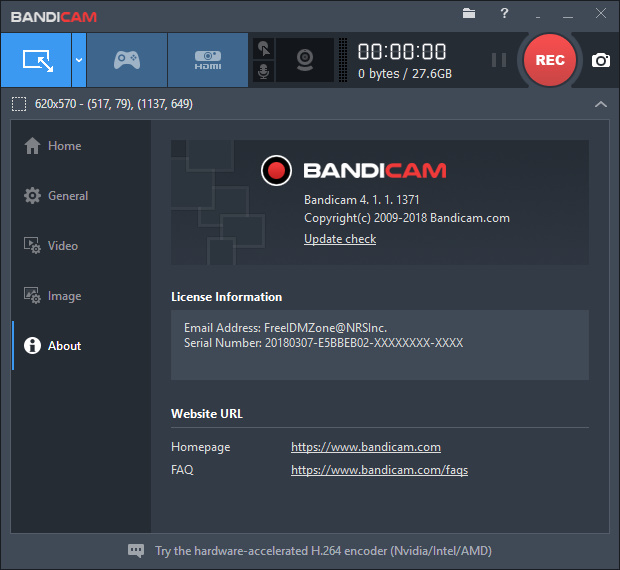
Task: Toggle the mouse cursor effect icon
Action: pyautogui.click(x=263, y=49)
